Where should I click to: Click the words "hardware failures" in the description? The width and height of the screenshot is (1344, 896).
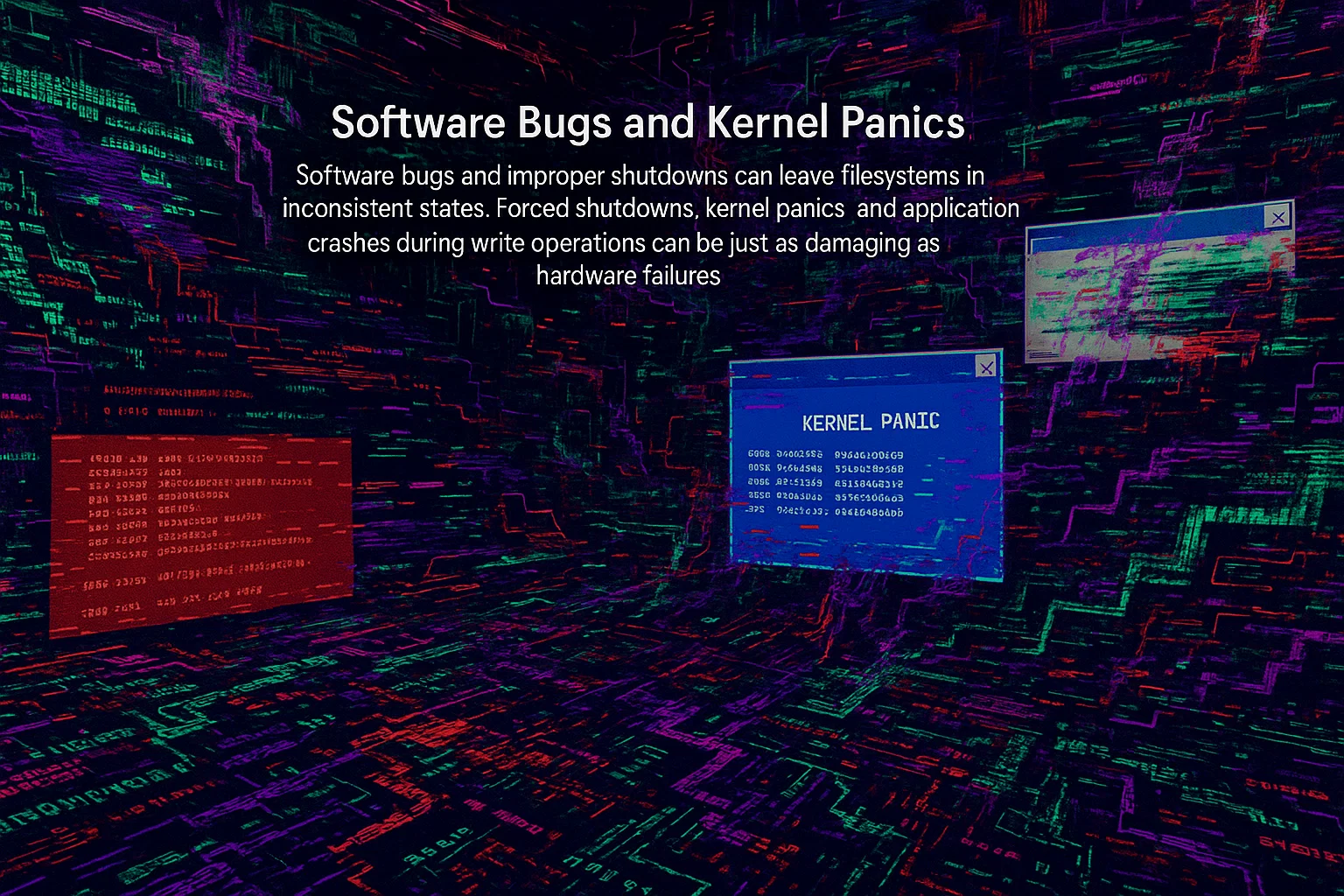[x=628, y=276]
